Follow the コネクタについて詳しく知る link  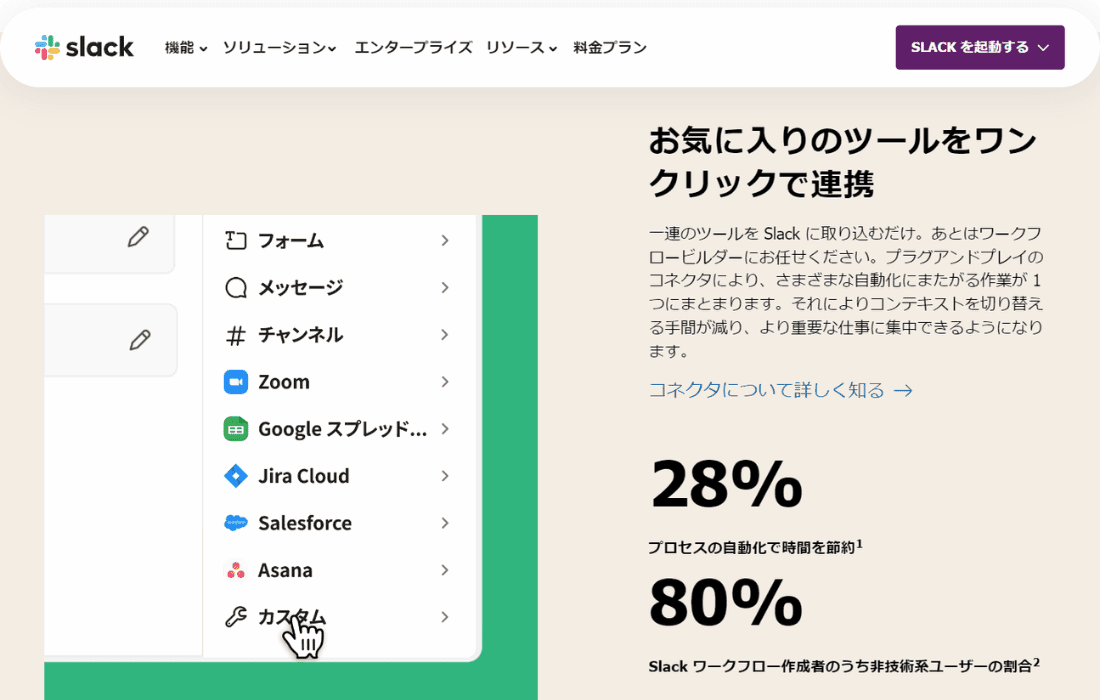[781, 390]
